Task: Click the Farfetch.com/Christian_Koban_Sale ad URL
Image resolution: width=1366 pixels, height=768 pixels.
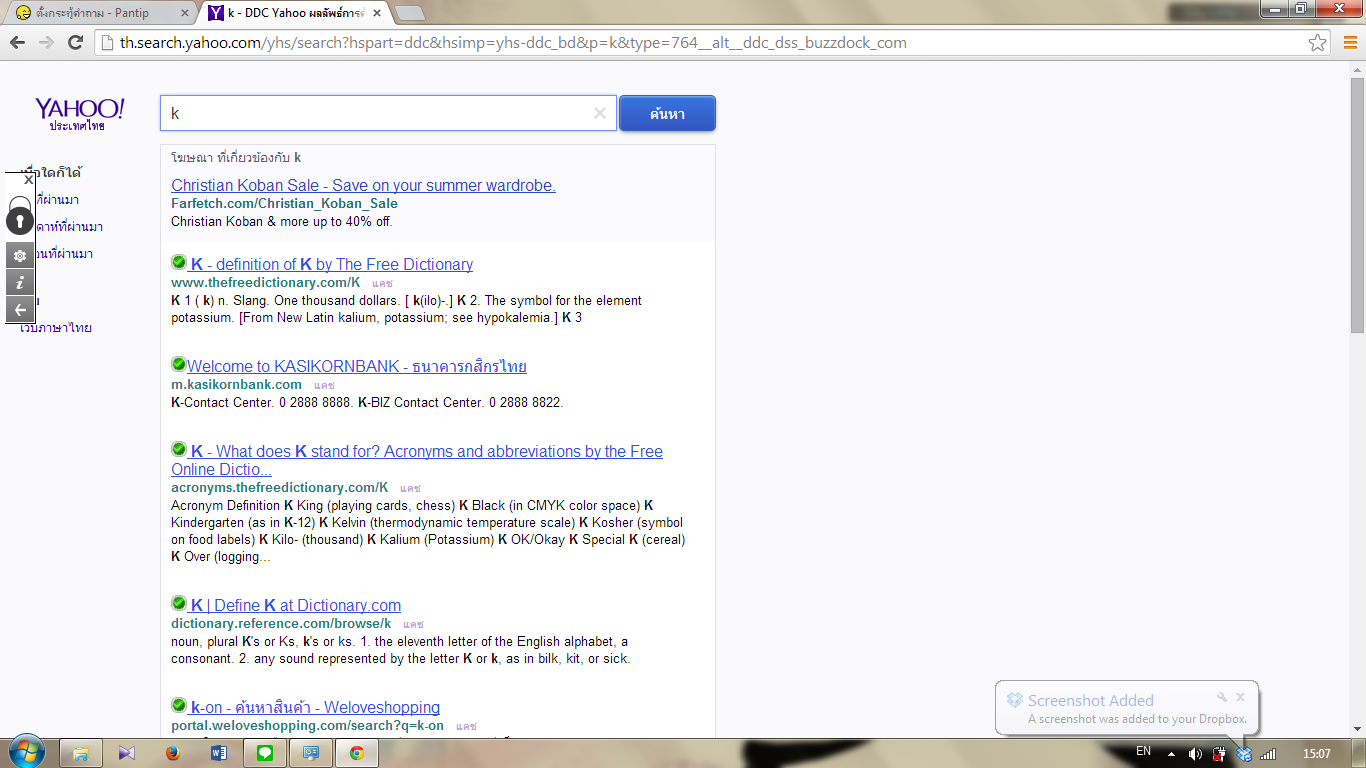Action: [x=284, y=203]
